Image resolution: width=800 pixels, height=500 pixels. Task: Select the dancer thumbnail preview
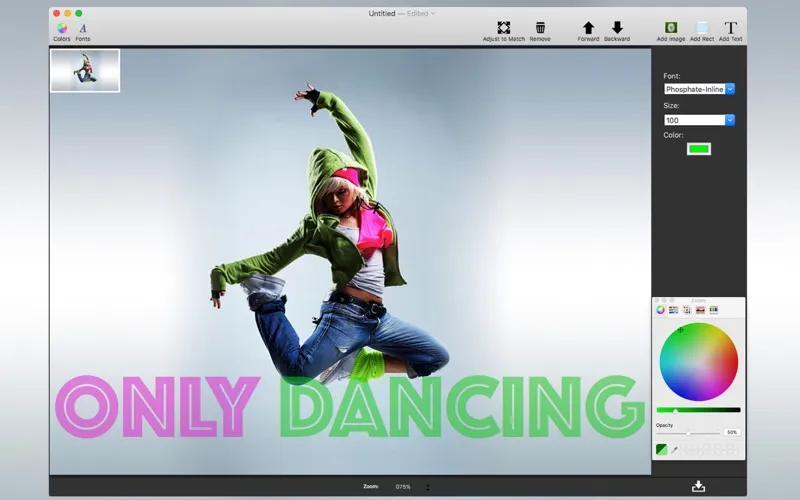(85, 70)
